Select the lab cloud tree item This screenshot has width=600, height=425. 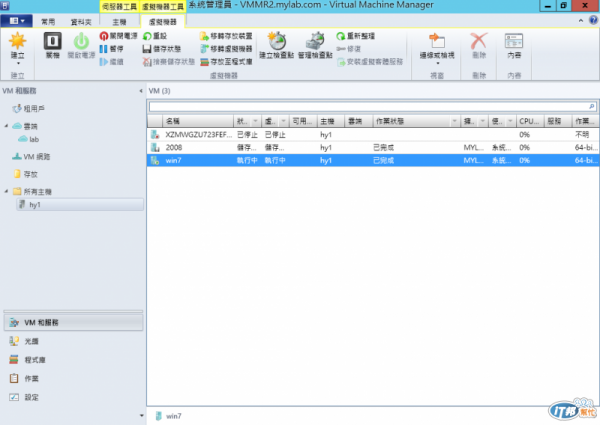(x=29, y=139)
